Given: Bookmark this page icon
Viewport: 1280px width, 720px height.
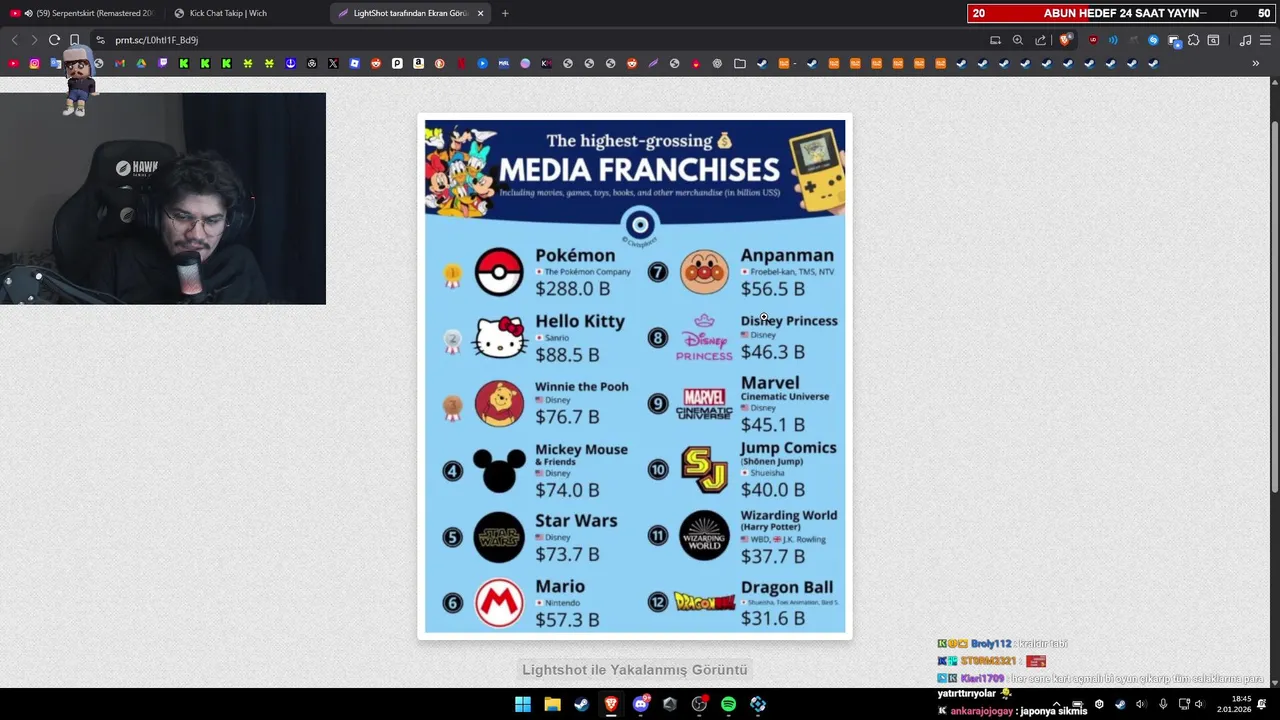Looking at the screenshot, I should pyautogui.click(x=74, y=40).
